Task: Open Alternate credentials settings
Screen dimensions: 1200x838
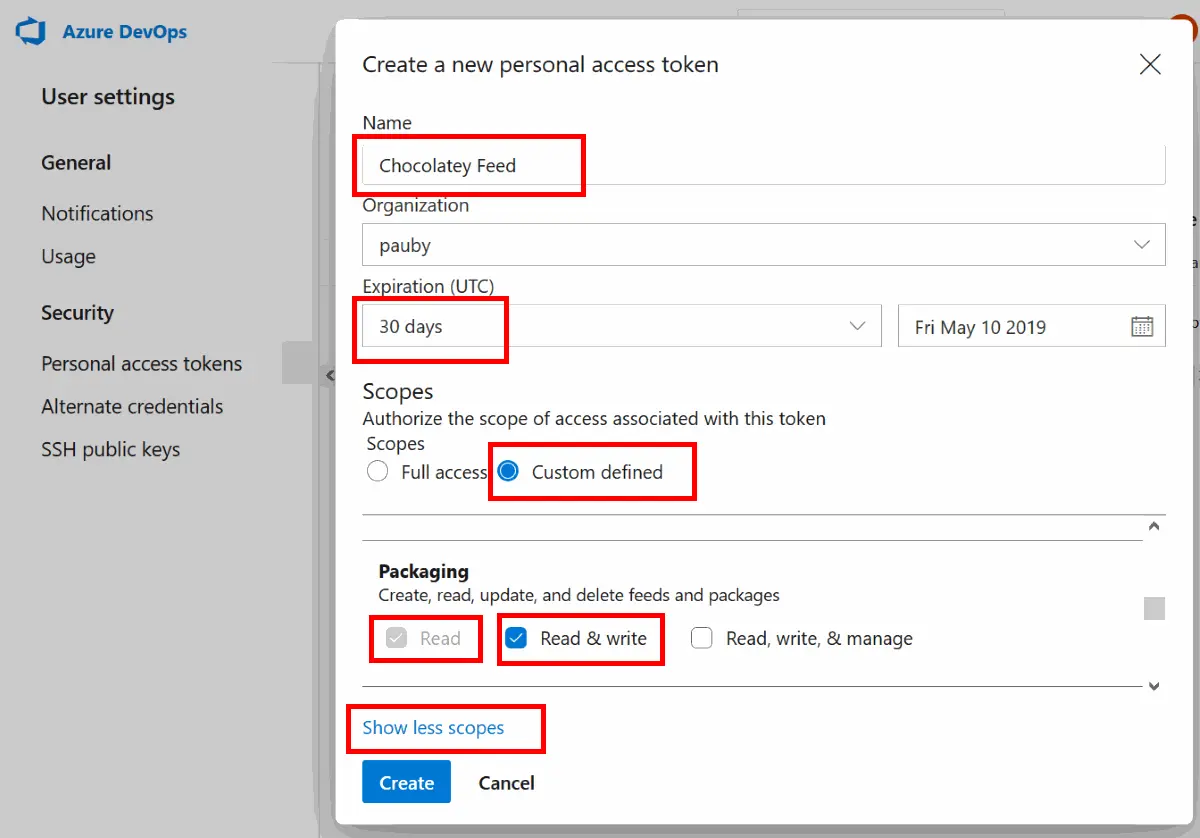Action: [x=132, y=406]
